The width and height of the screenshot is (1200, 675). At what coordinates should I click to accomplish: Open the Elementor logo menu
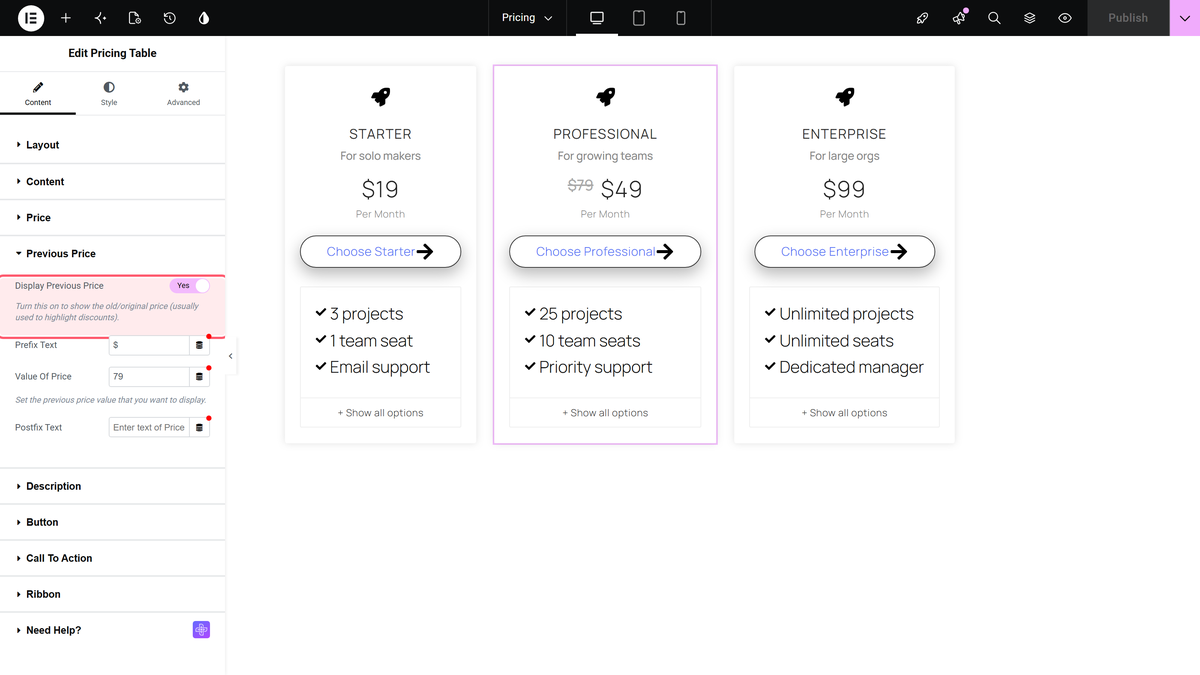pos(31,18)
